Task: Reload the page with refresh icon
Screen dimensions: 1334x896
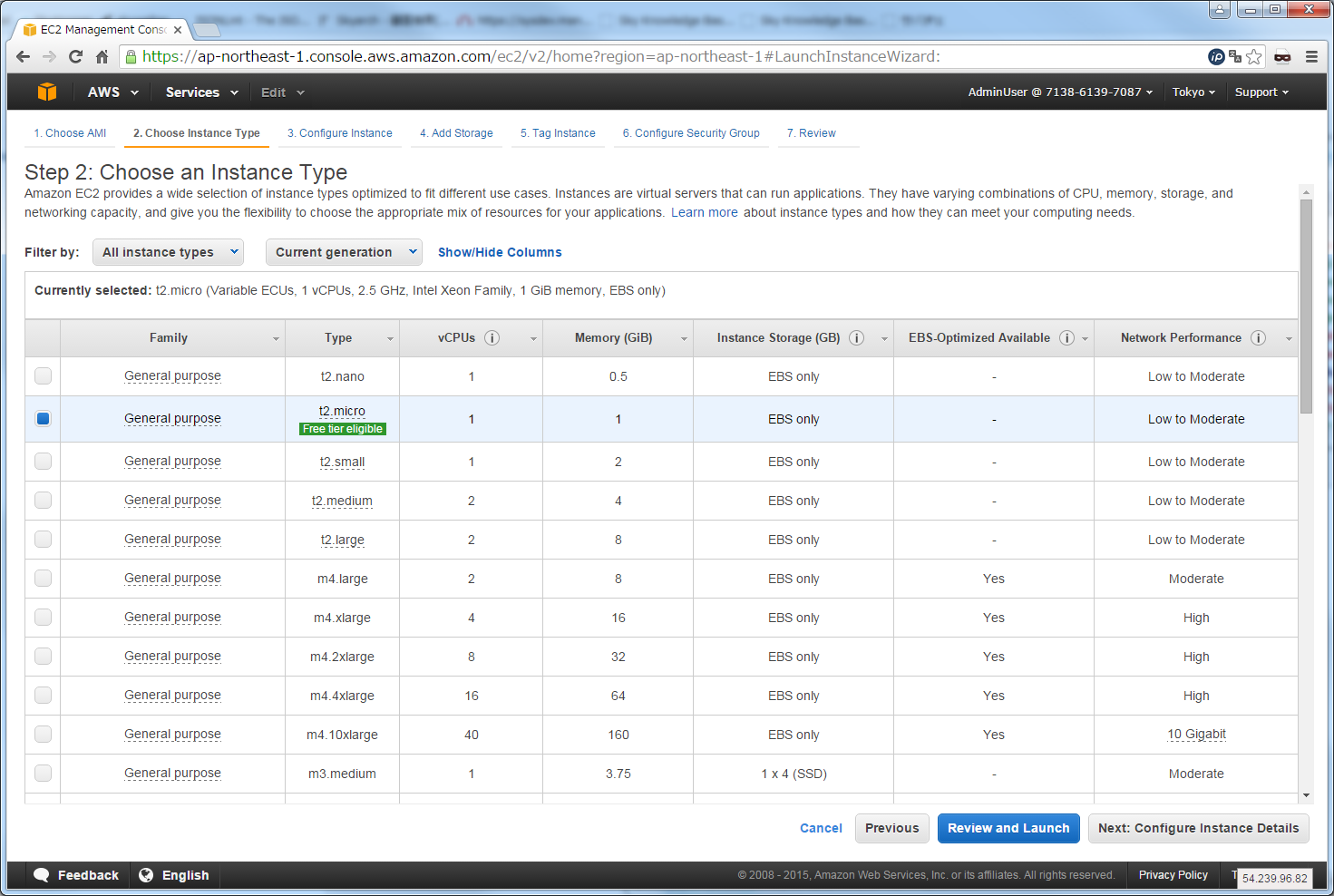Action: (76, 56)
